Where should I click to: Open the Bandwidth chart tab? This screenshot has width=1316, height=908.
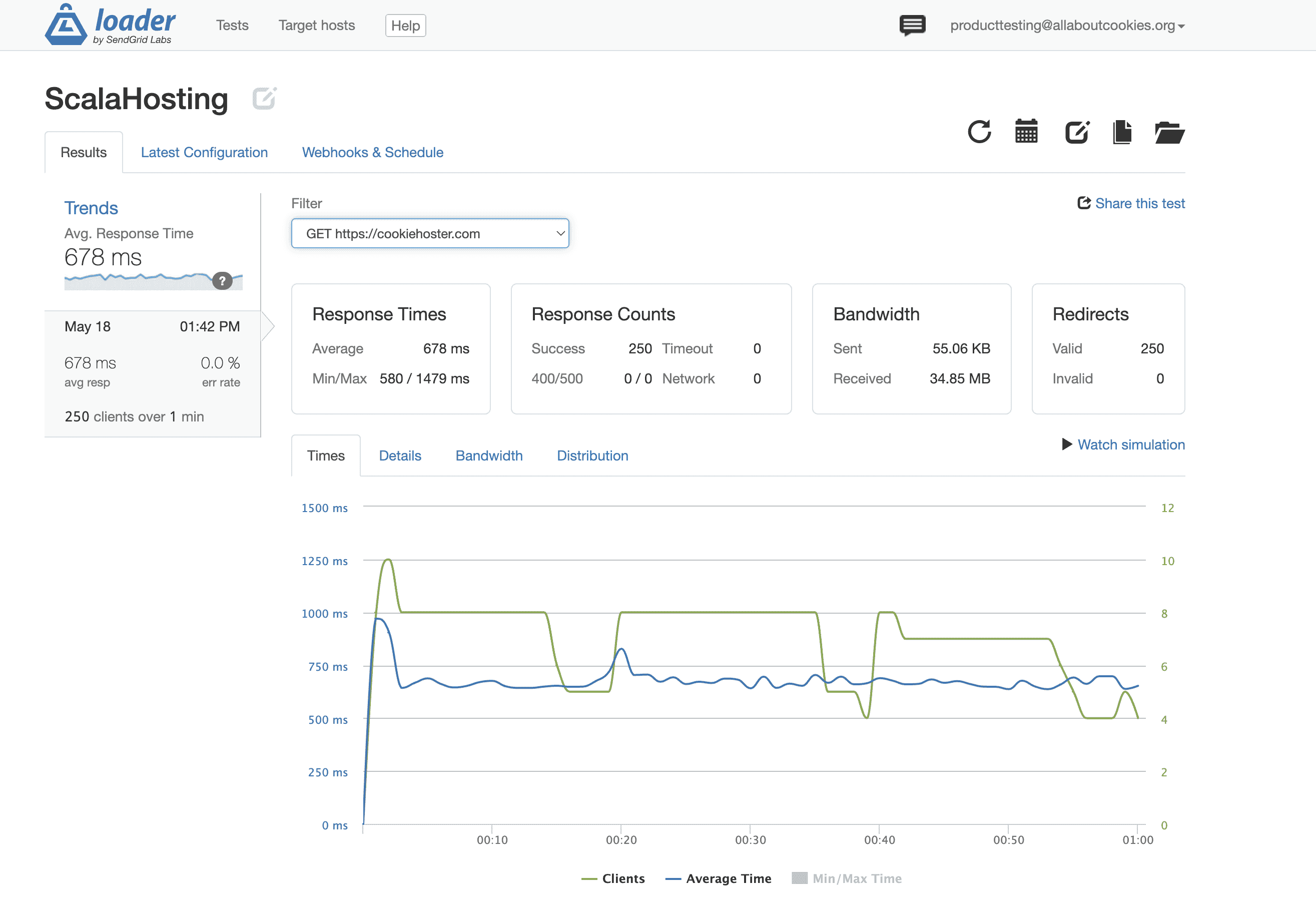tap(489, 456)
